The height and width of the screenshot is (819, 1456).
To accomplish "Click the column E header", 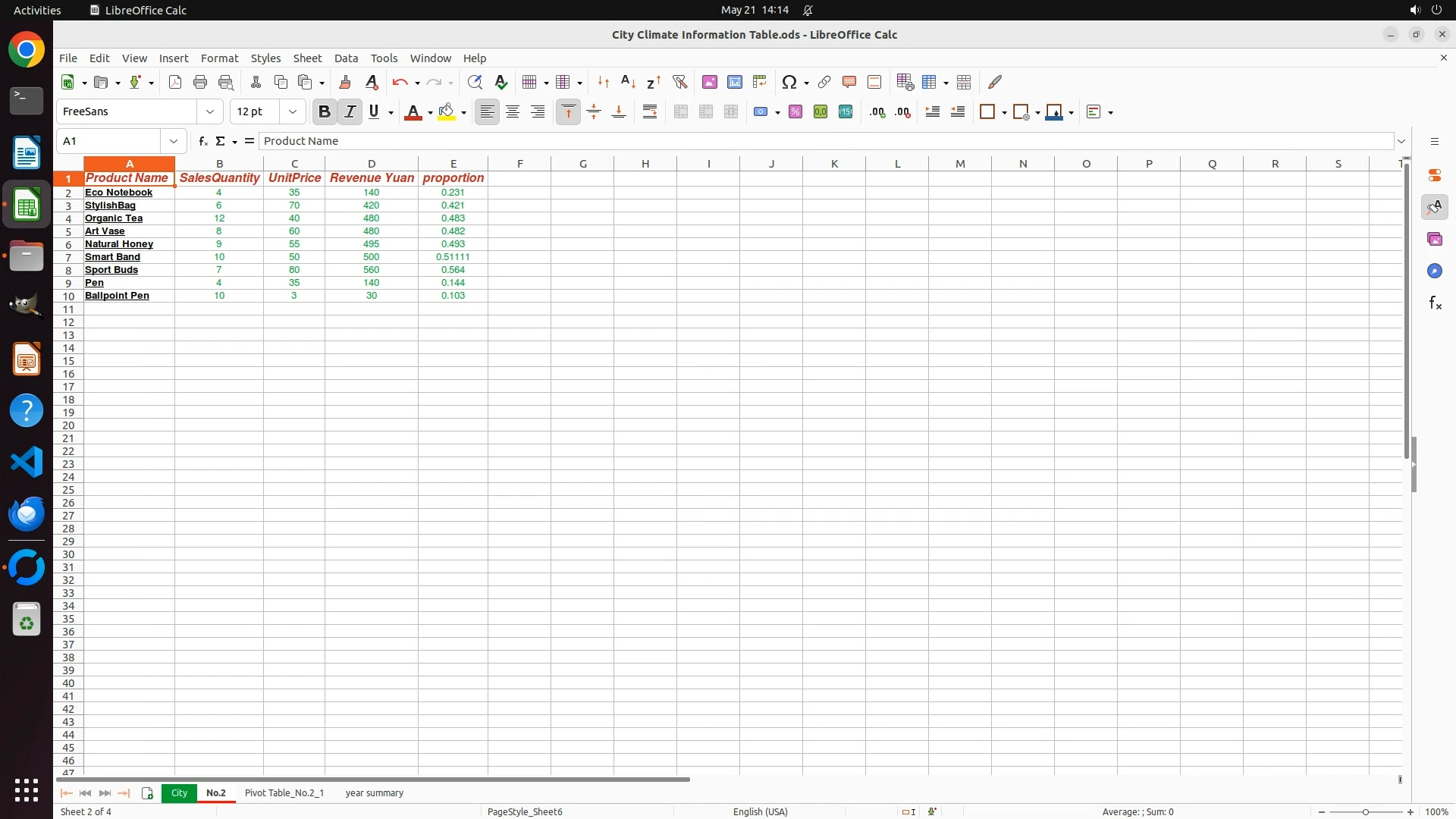I will point(453,164).
